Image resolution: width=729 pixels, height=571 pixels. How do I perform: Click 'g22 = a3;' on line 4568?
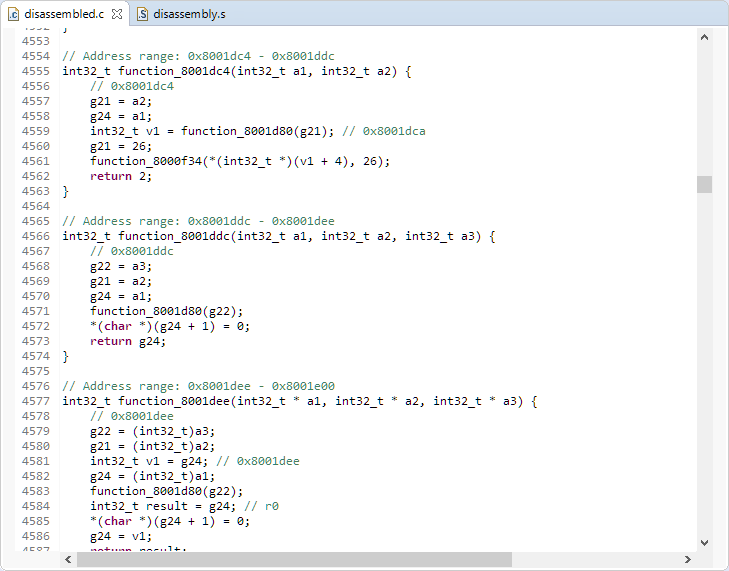point(121,266)
